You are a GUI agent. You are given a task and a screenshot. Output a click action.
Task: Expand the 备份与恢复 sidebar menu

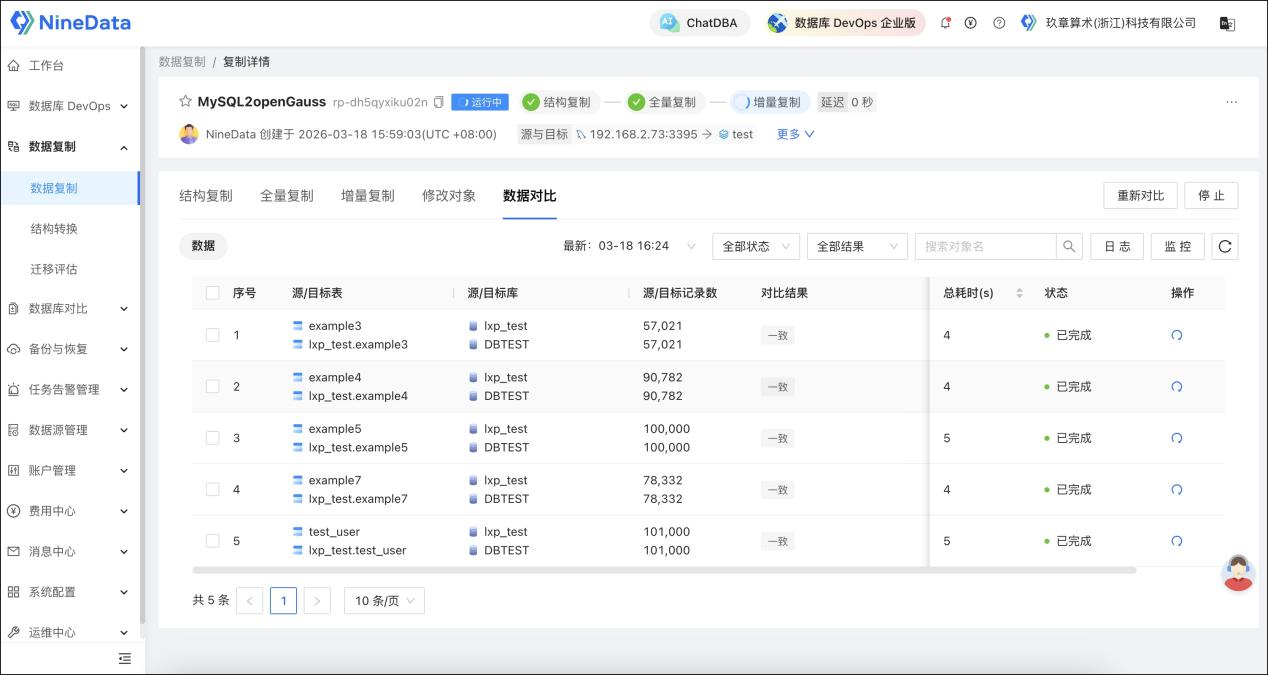pos(70,349)
